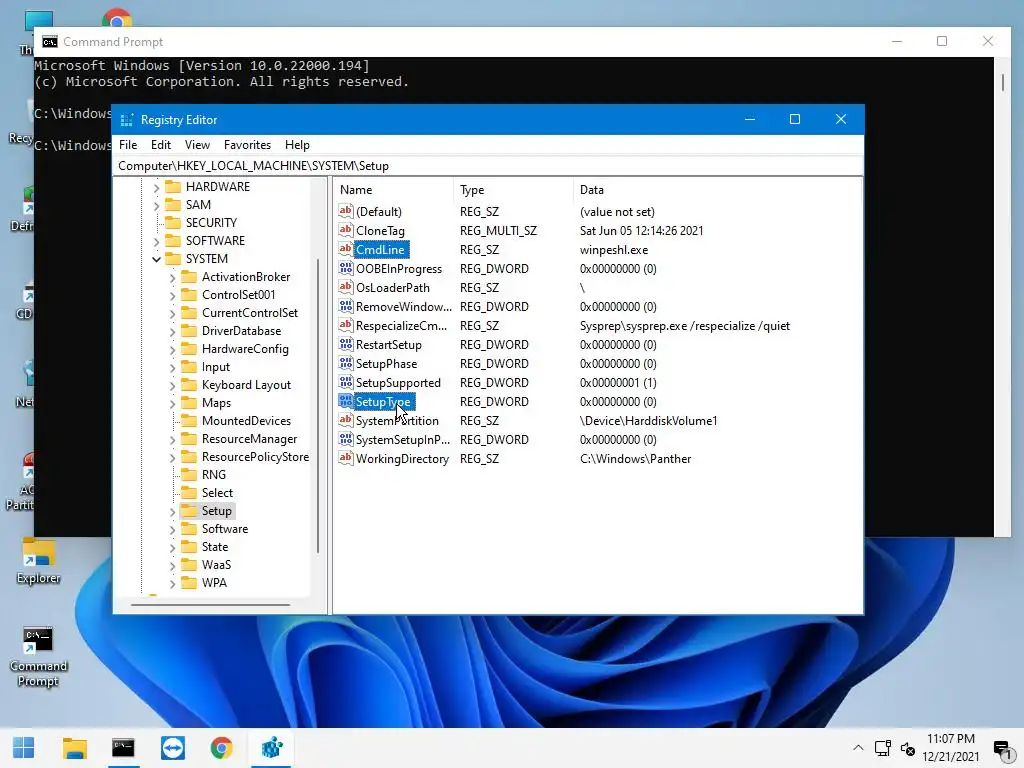Click the OOBEInProgress DWORD icon
Image resolution: width=1024 pixels, height=768 pixels.
click(345, 268)
